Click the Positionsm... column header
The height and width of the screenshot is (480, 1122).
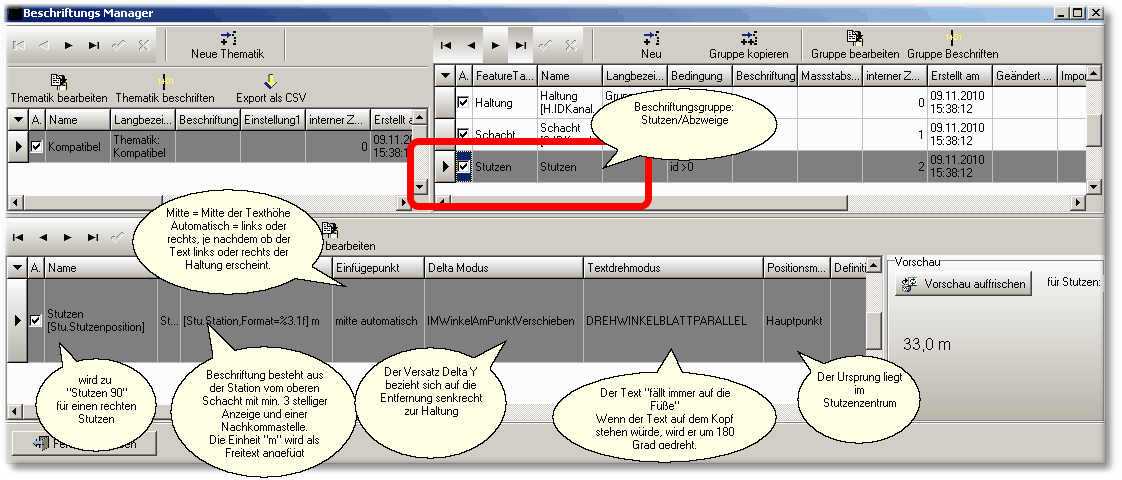point(797,268)
